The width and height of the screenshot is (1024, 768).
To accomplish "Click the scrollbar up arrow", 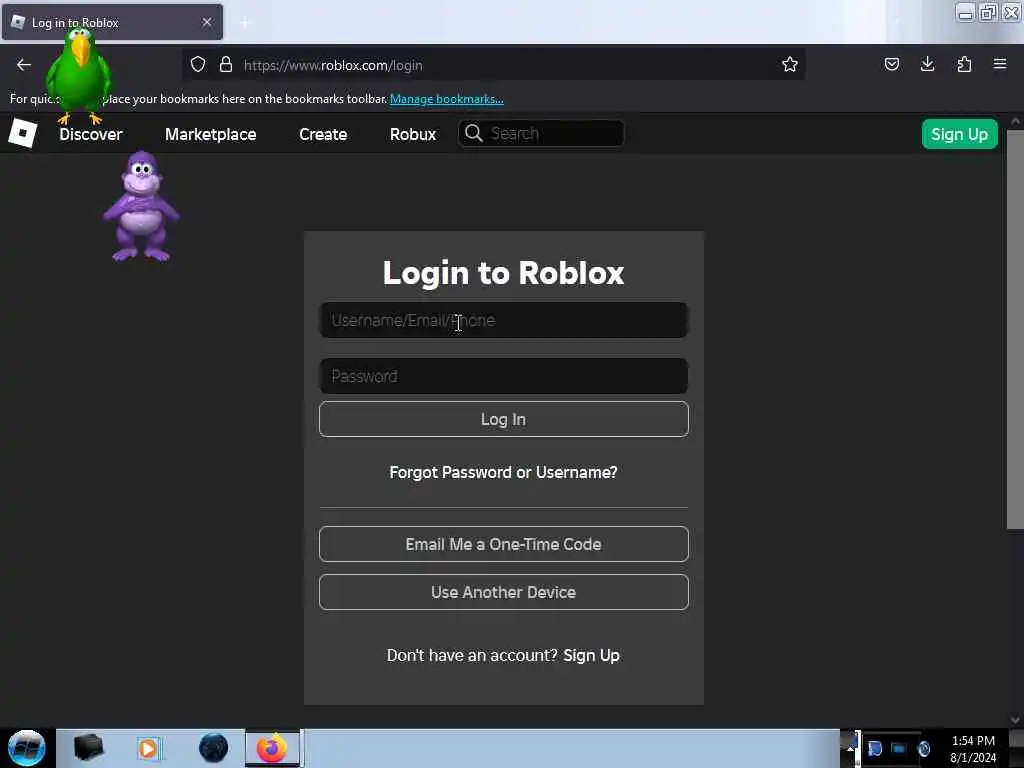I will point(1015,122).
